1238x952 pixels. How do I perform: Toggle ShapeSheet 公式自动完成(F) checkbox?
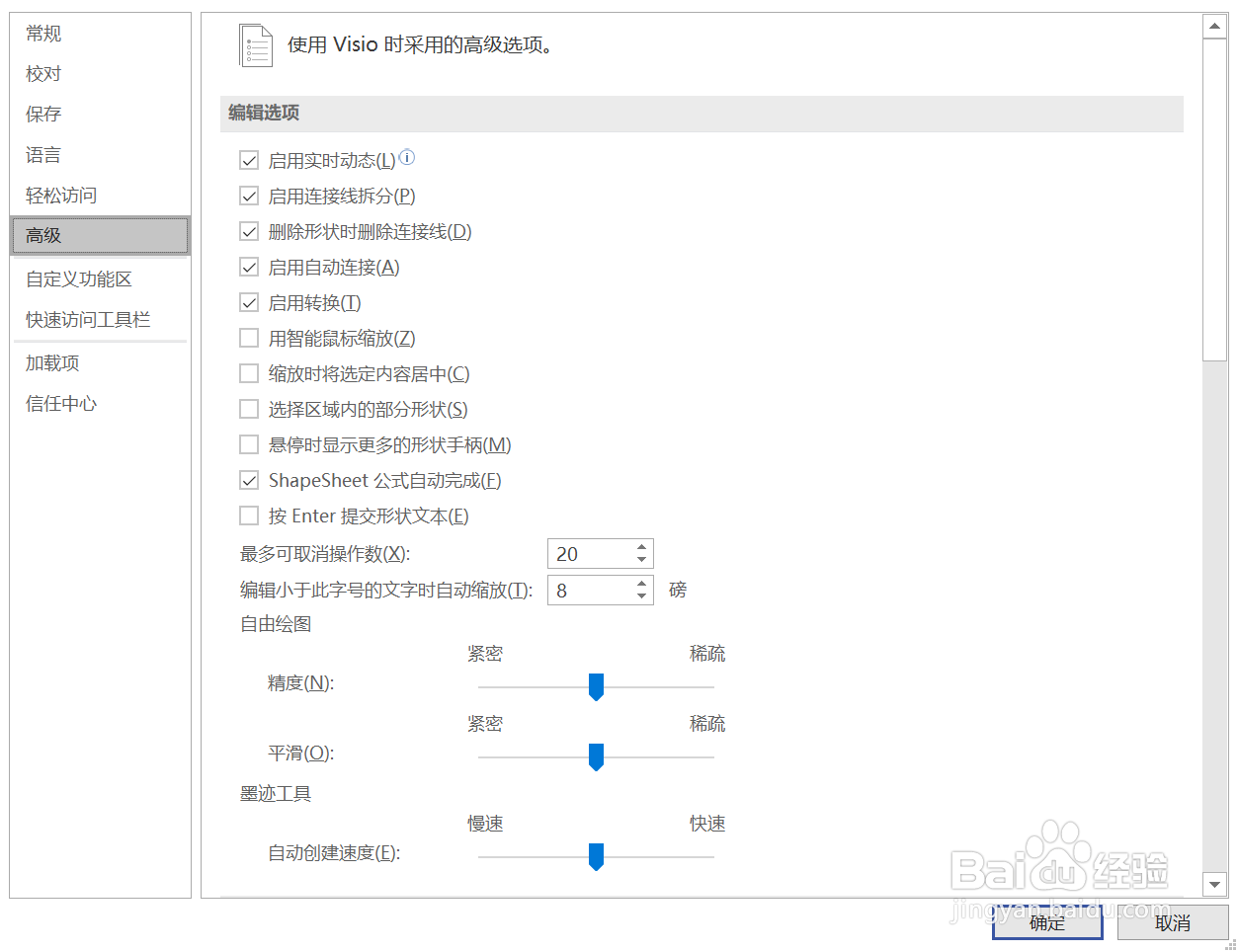pyautogui.click(x=249, y=480)
